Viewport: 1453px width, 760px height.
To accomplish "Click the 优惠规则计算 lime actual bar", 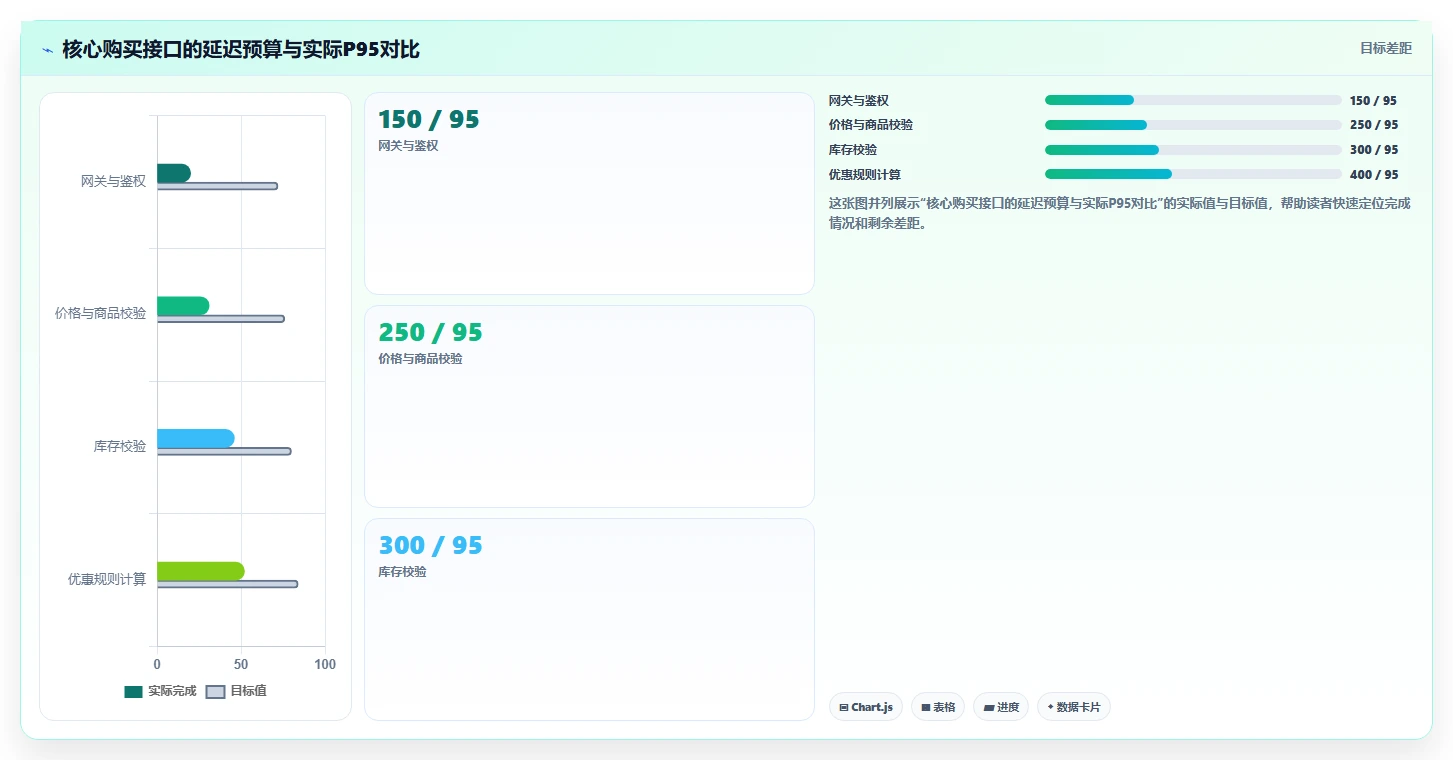I will [x=200, y=571].
